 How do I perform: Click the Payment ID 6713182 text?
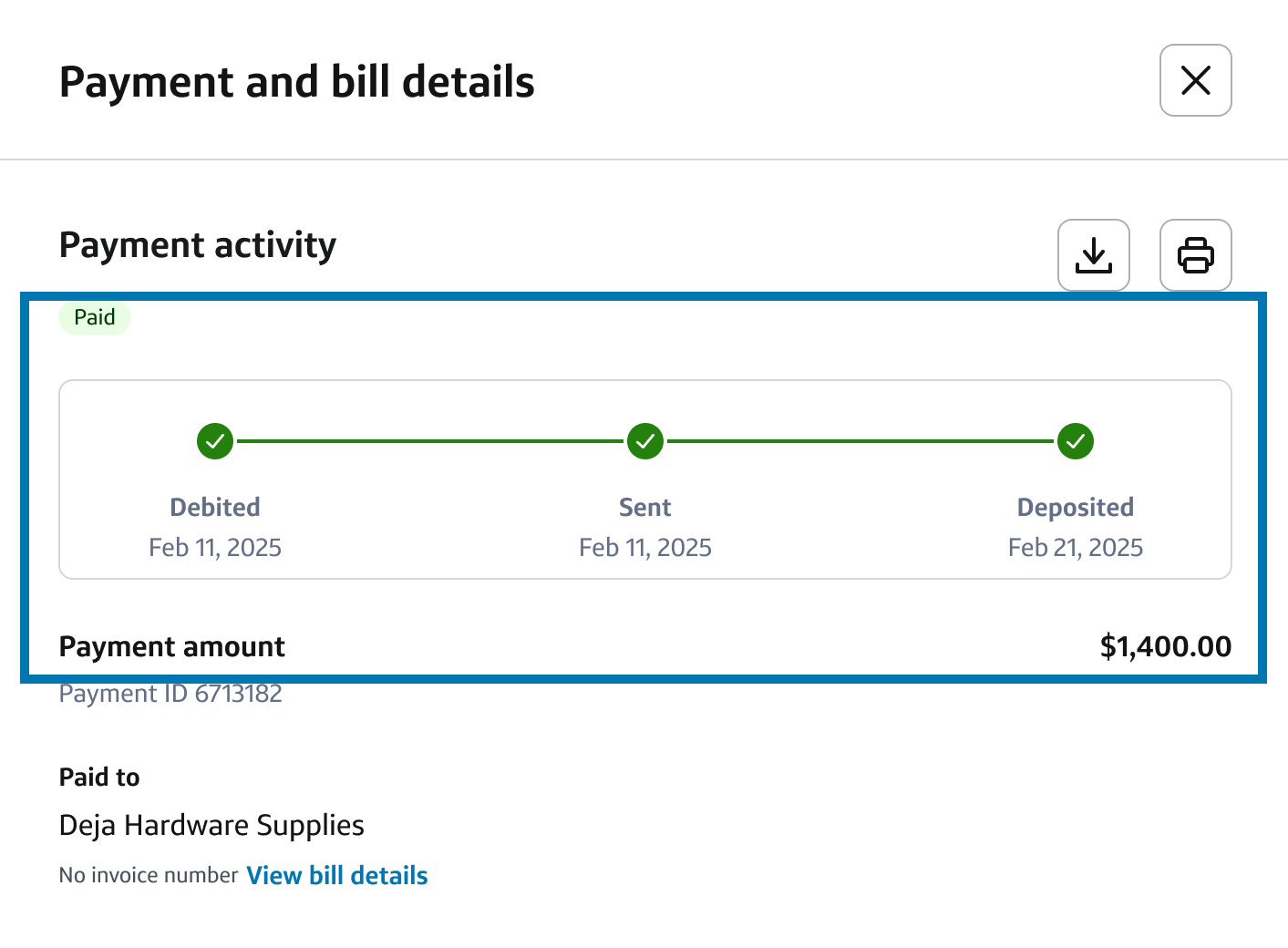pyautogui.click(x=170, y=694)
